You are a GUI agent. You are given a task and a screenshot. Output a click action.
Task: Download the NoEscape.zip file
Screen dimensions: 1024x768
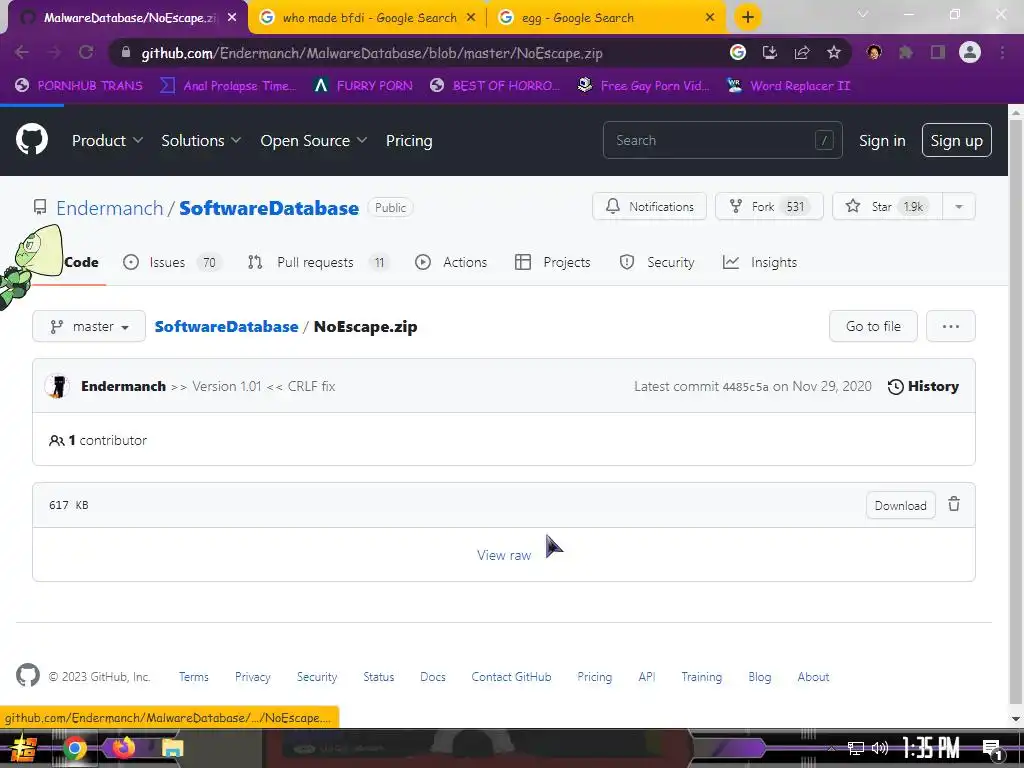coord(901,505)
